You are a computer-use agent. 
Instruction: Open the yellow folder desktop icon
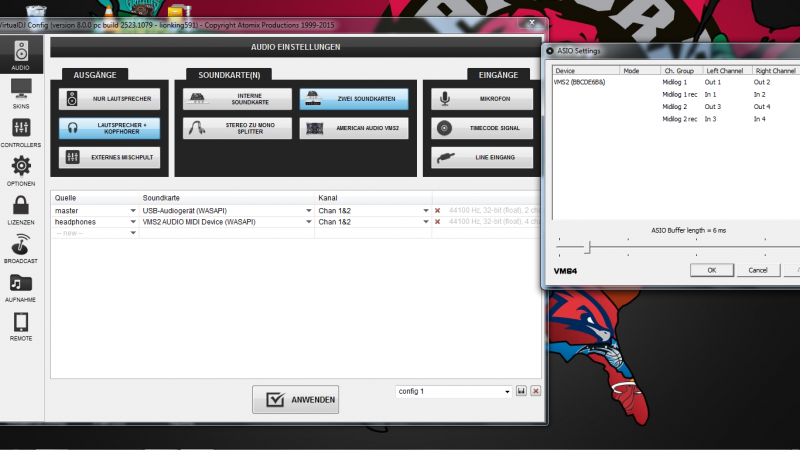(x=177, y=10)
